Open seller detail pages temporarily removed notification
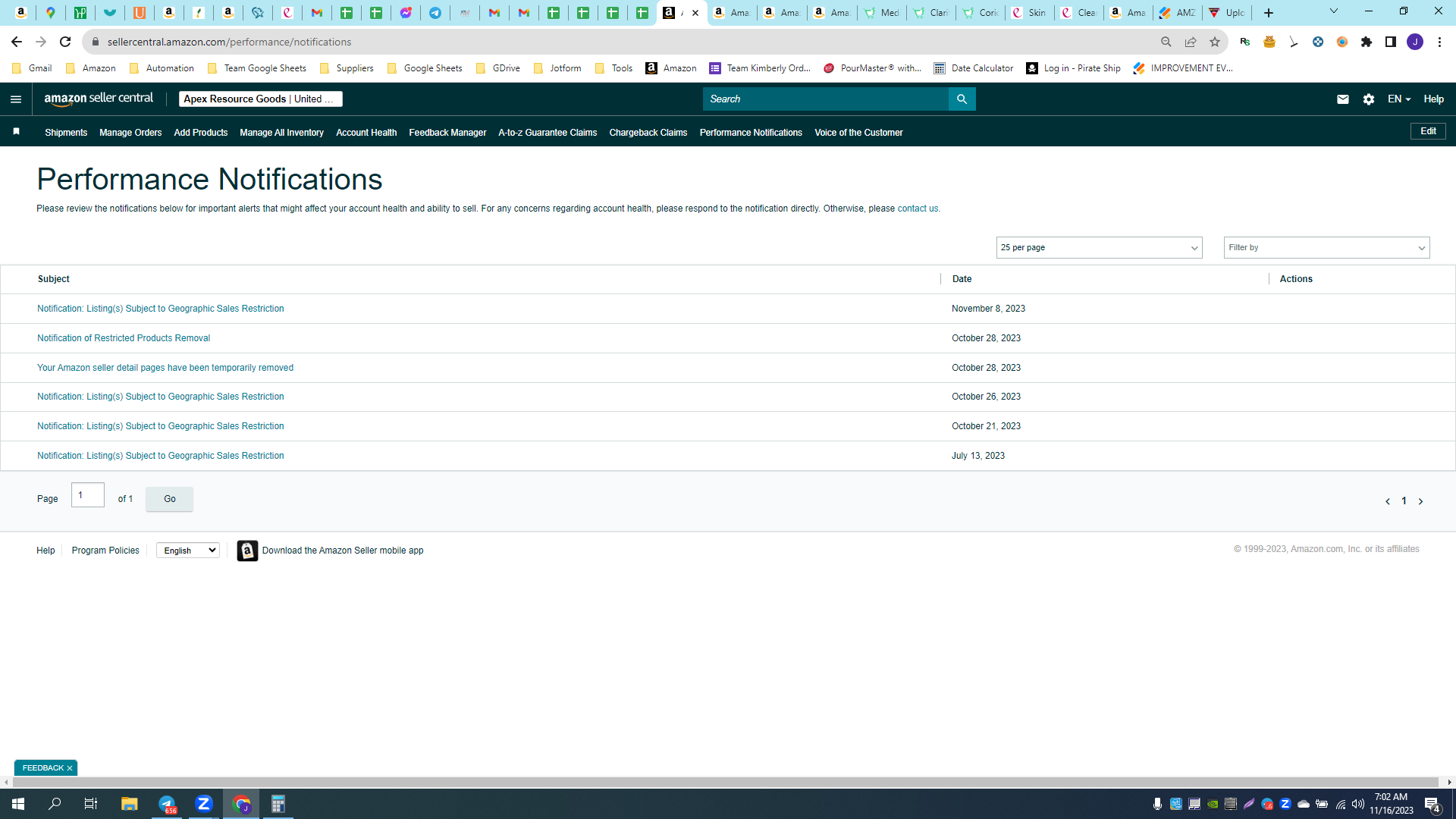 click(165, 368)
